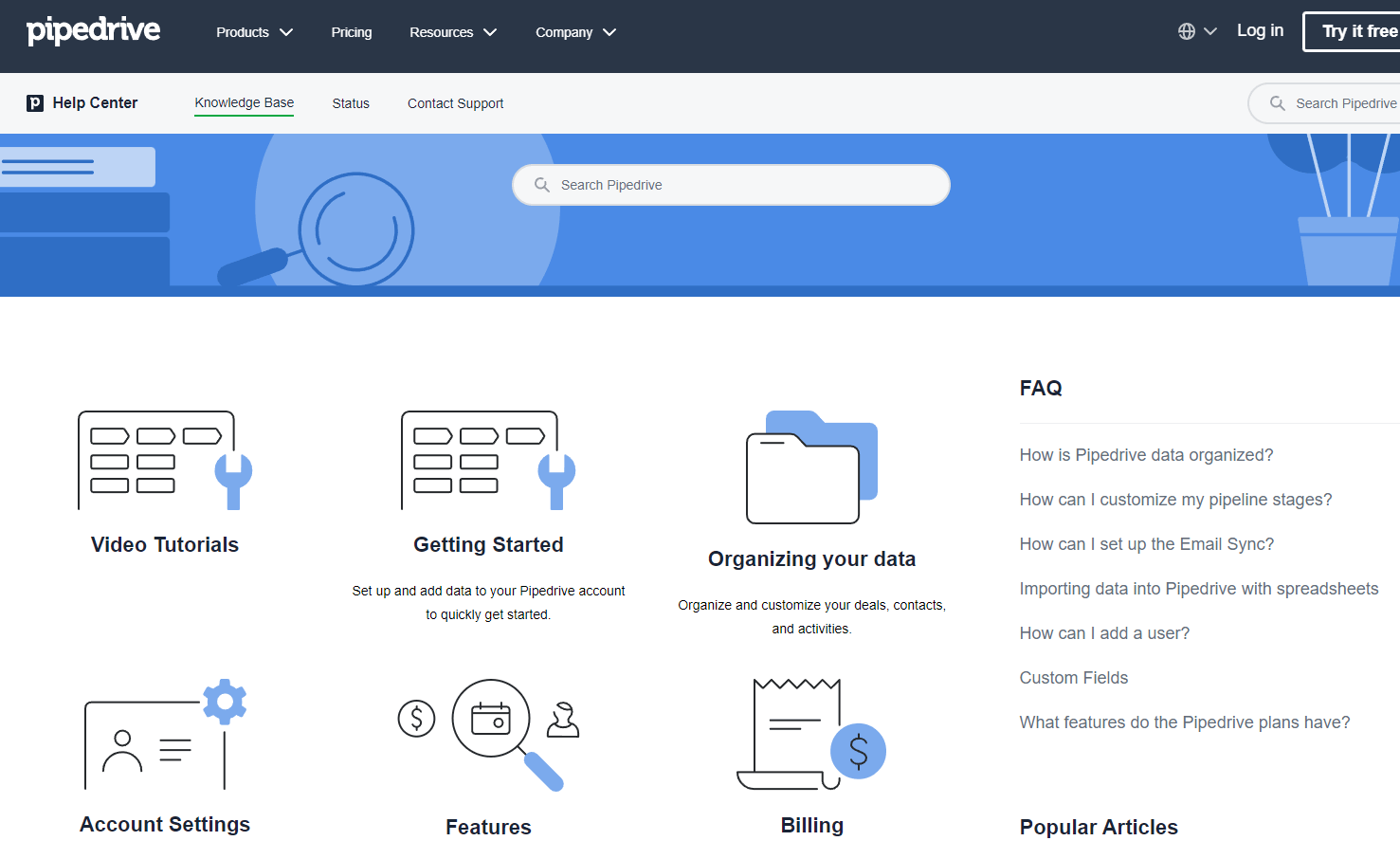Click the Features magnifier calendar icon
This screenshot has height=859, width=1400.
point(489,735)
